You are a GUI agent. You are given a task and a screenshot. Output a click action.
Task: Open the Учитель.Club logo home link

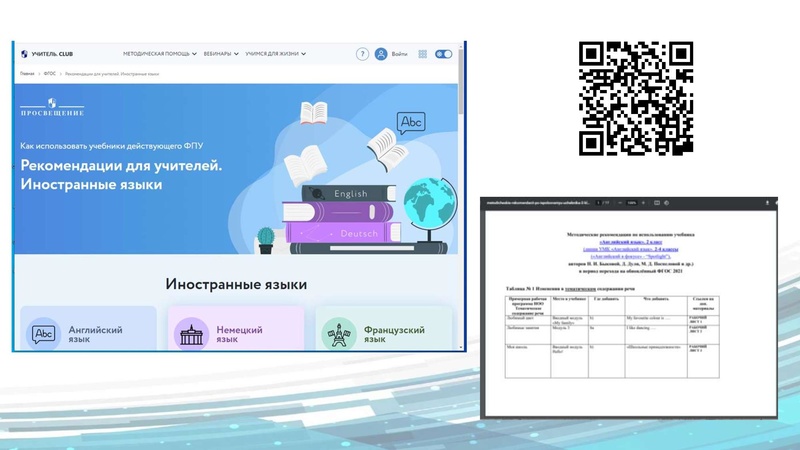pos(47,54)
